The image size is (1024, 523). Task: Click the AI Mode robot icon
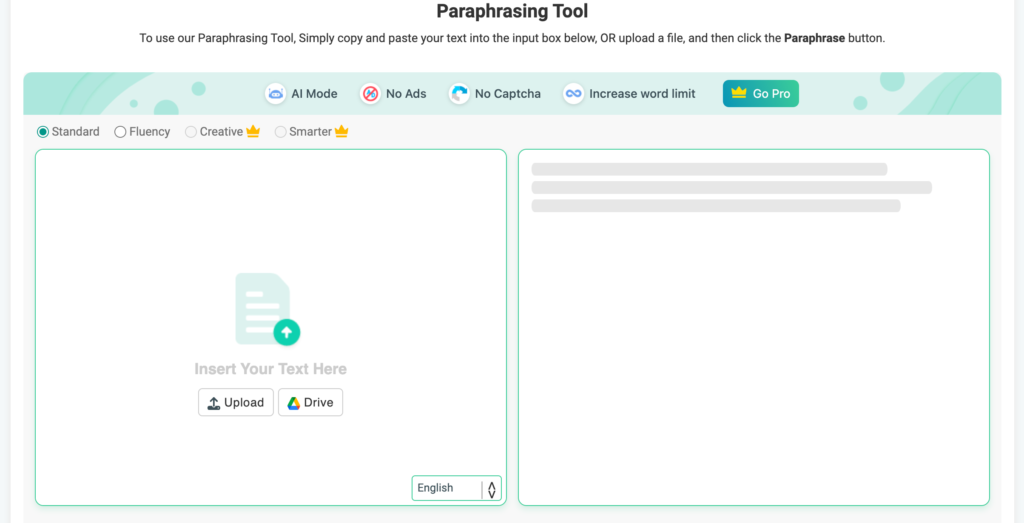tap(275, 94)
